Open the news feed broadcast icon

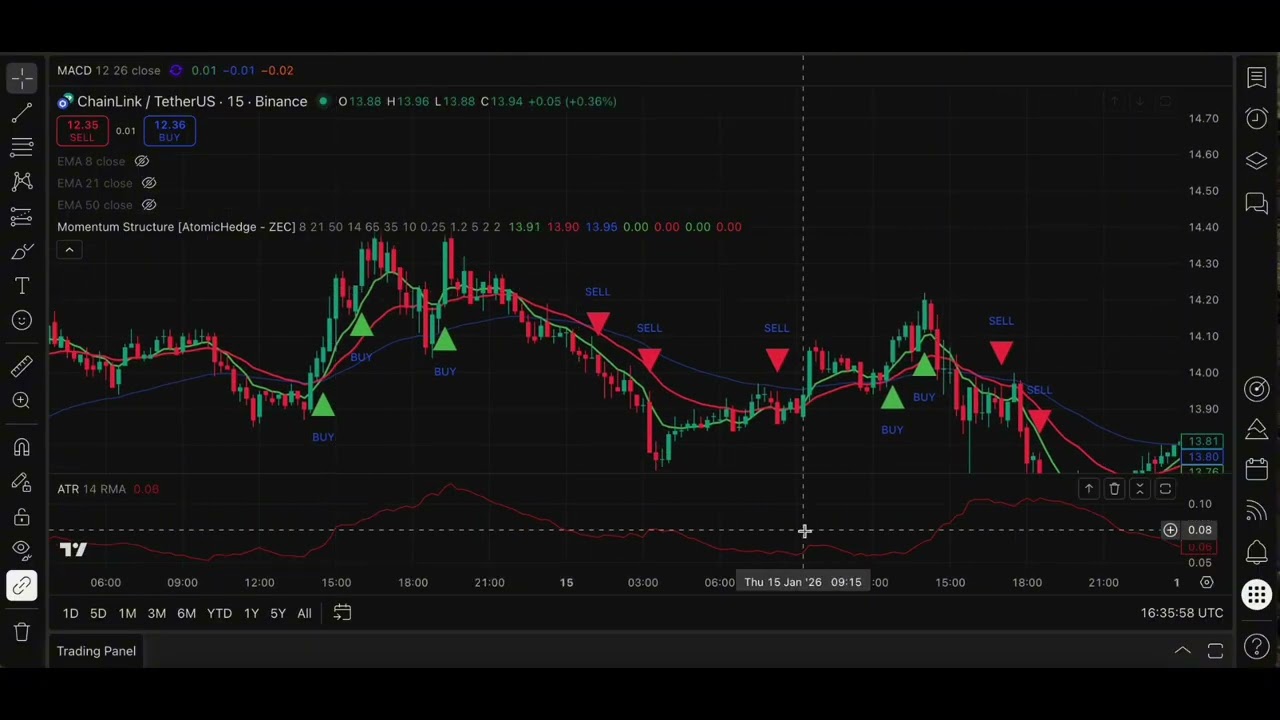click(x=1257, y=511)
